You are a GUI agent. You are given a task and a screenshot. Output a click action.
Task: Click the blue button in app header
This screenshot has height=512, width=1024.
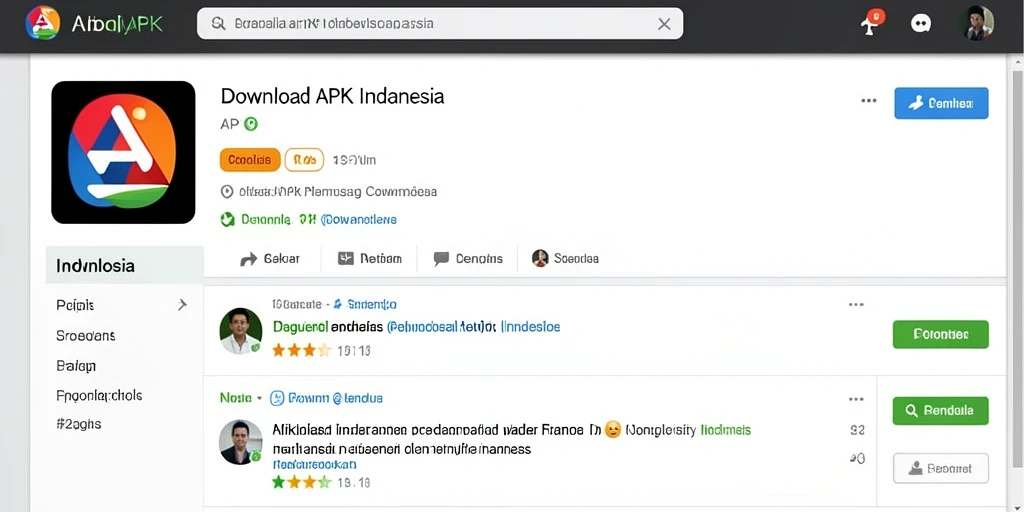point(941,103)
